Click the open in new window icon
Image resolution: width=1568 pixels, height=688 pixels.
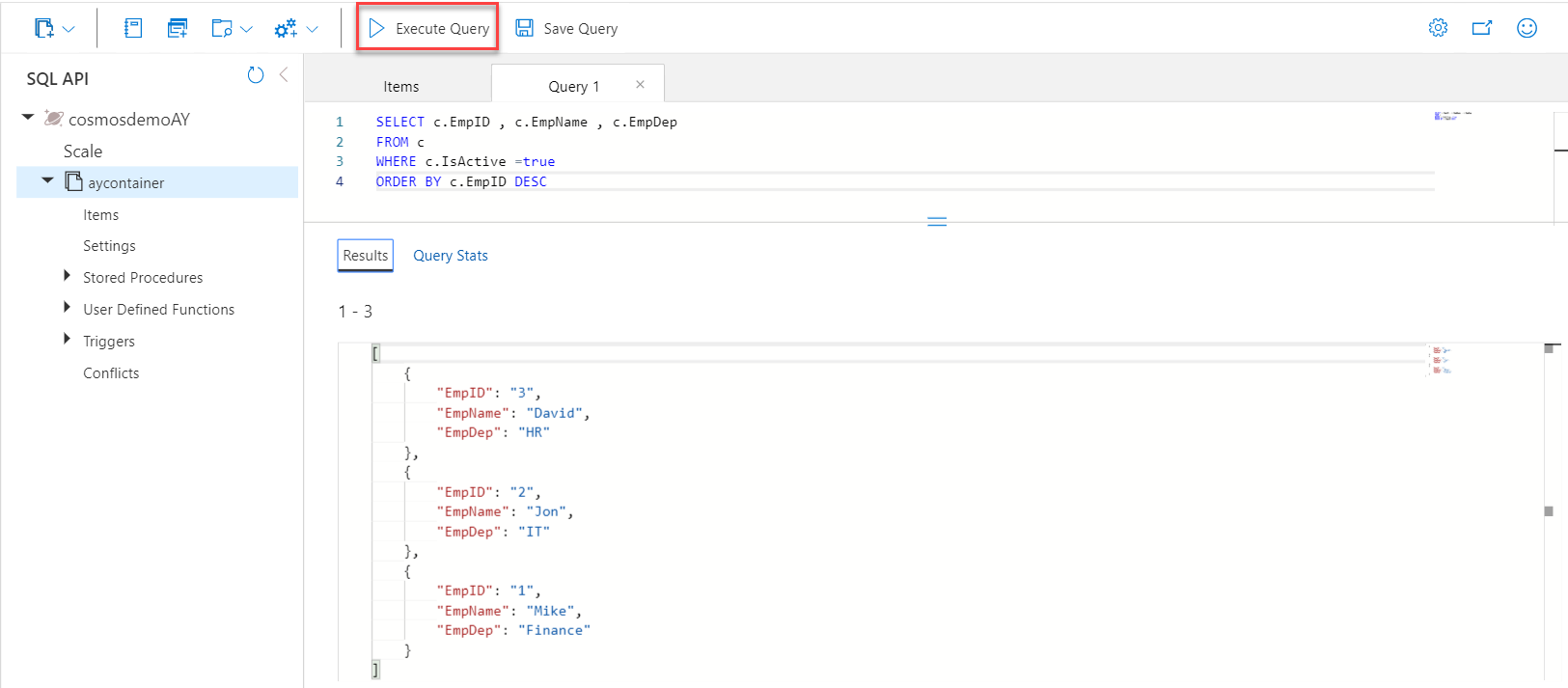[x=1482, y=28]
